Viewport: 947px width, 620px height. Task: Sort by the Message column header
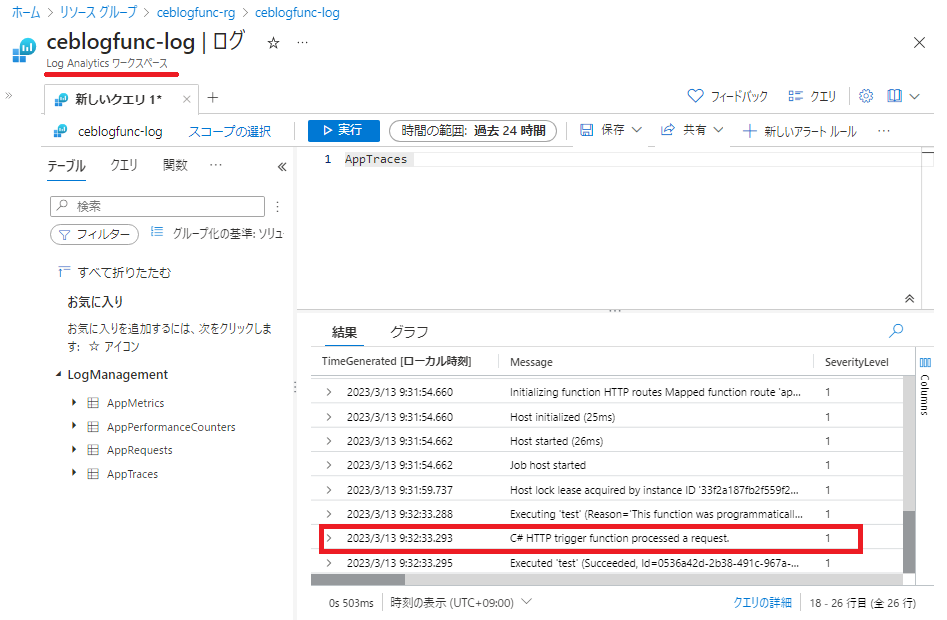[x=531, y=362]
